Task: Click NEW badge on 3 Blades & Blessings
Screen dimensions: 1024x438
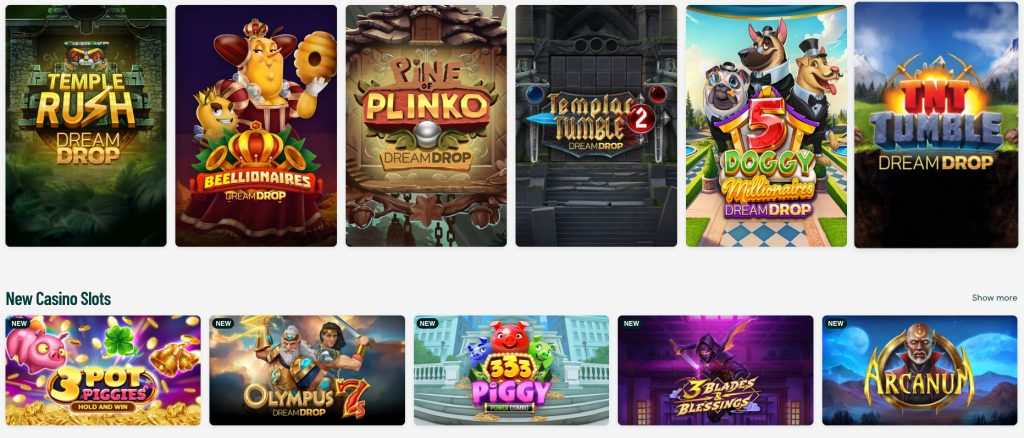Action: 632,323
